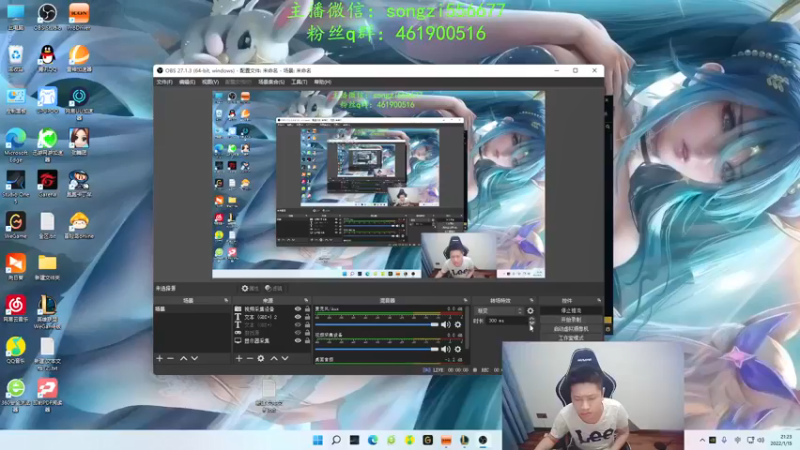Set first mixer channel volume slider

[x=377, y=324]
